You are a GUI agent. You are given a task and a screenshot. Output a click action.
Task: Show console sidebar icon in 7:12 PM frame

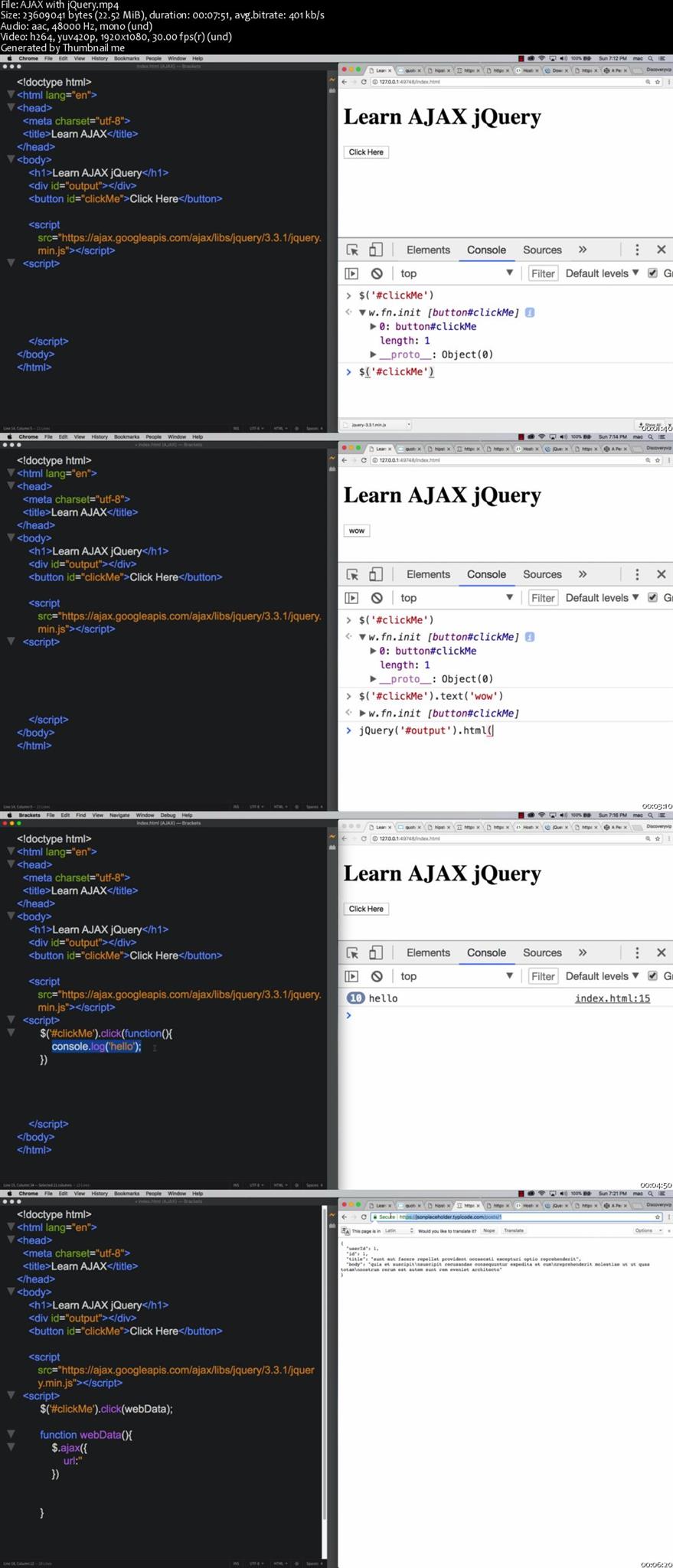click(351, 273)
